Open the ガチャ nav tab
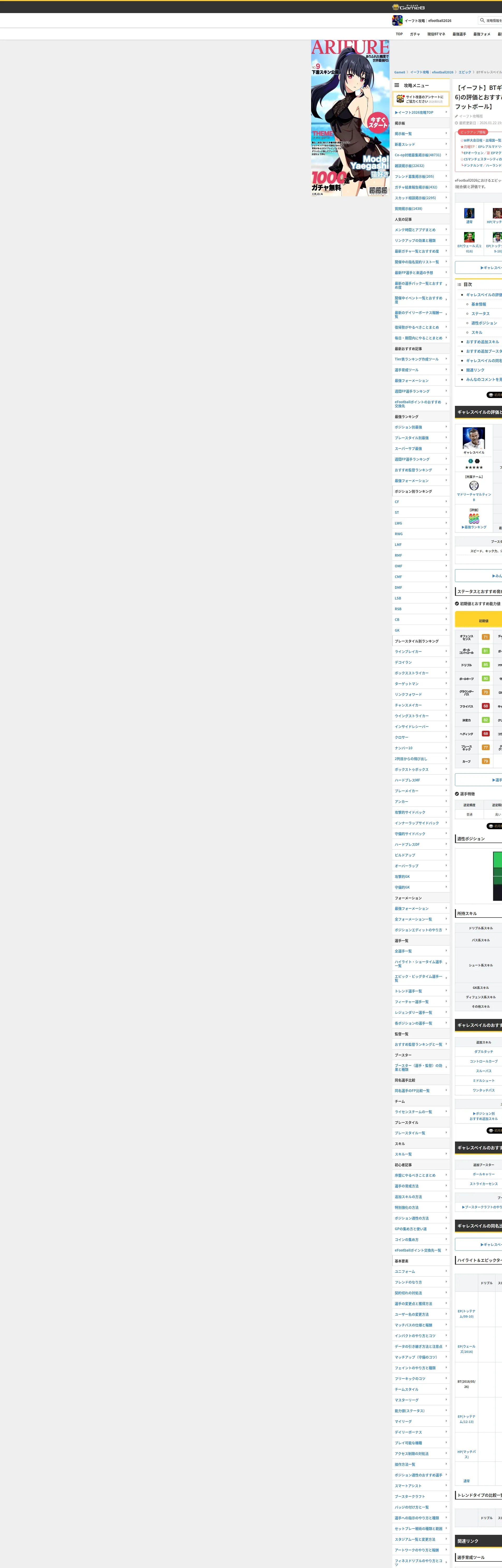The height and width of the screenshot is (1568, 502). (415, 34)
